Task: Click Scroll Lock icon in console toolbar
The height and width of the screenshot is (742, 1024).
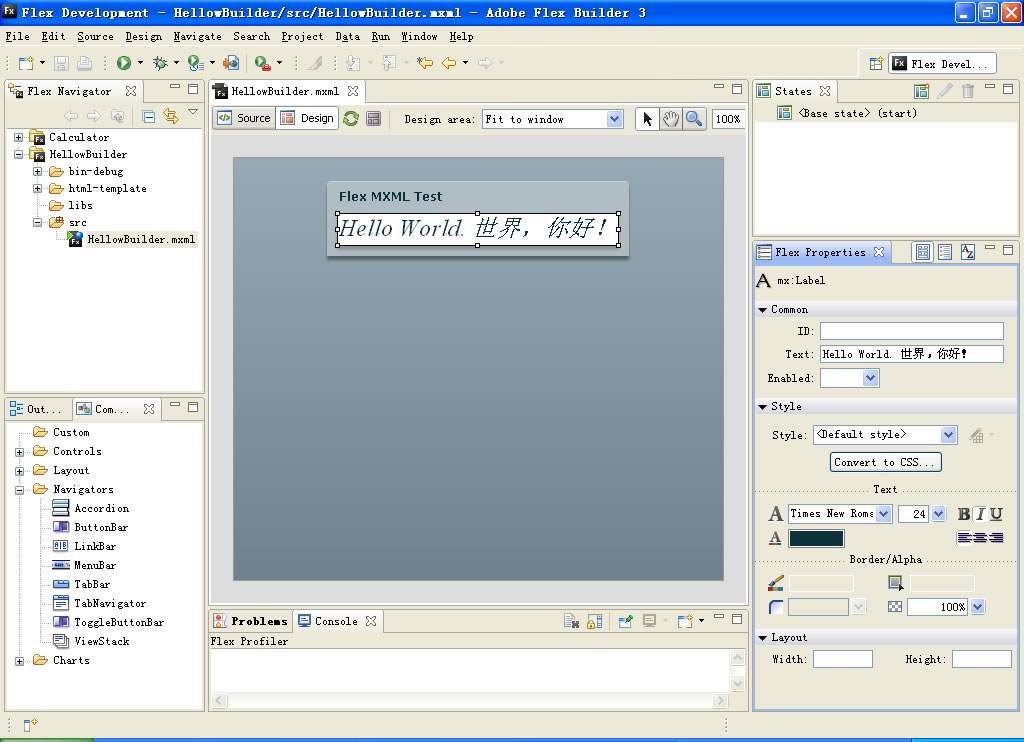Action: (x=594, y=621)
